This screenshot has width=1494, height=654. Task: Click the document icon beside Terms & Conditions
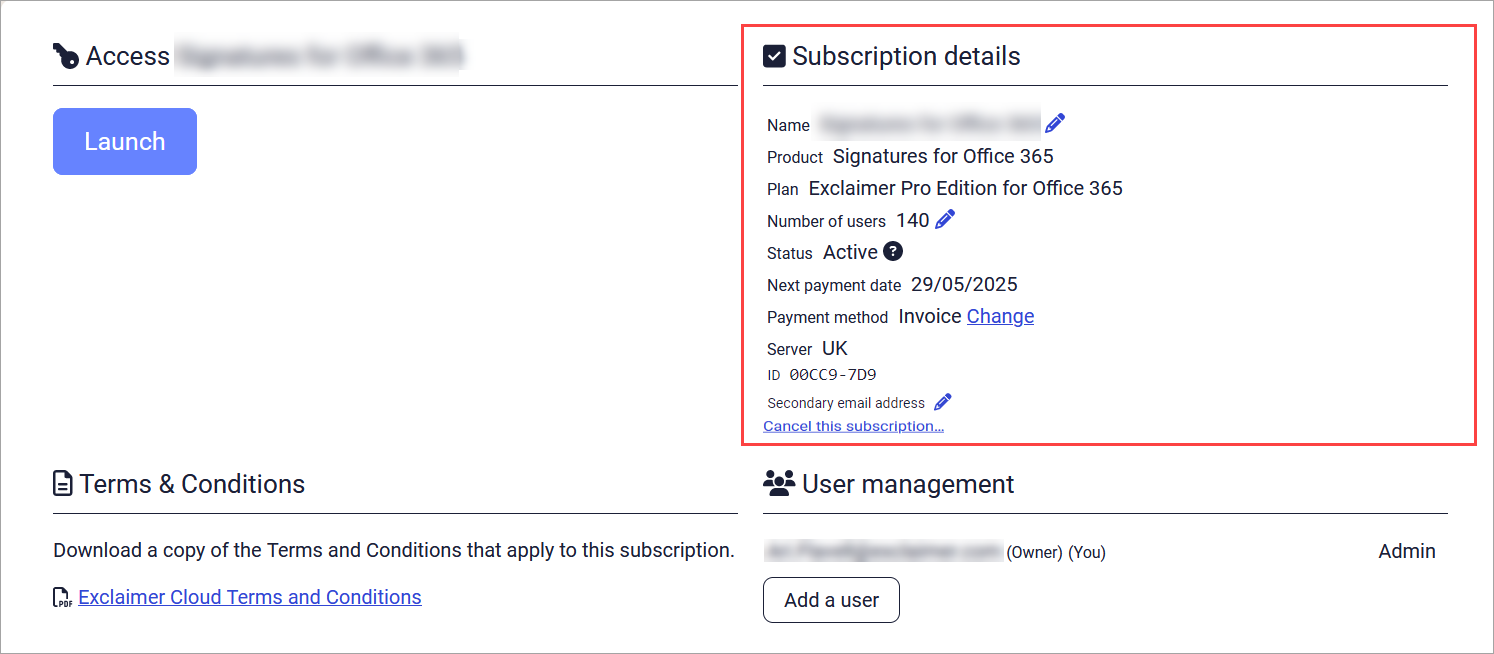tap(62, 483)
